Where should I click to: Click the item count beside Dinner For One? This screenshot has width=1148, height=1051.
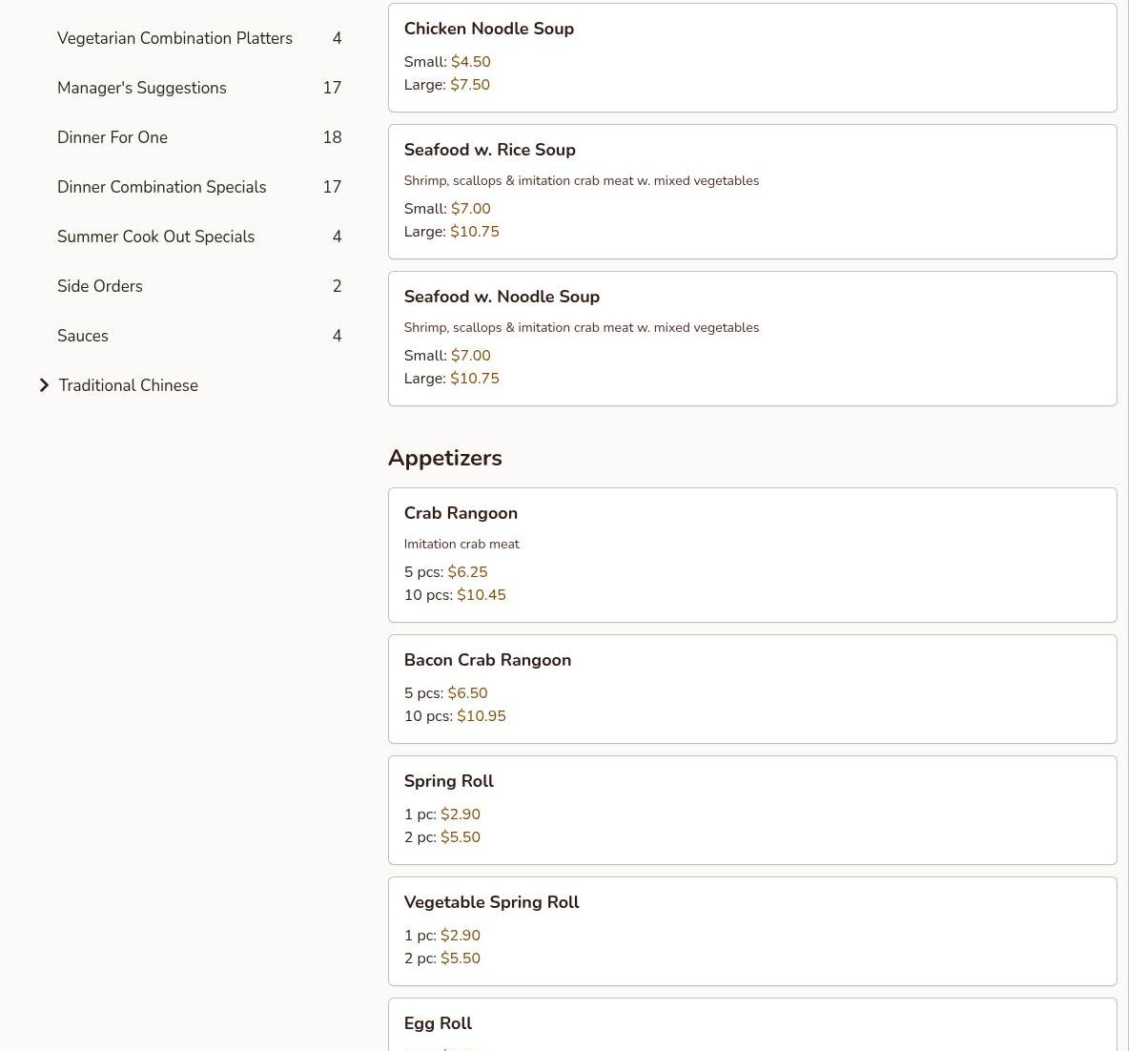point(332,137)
